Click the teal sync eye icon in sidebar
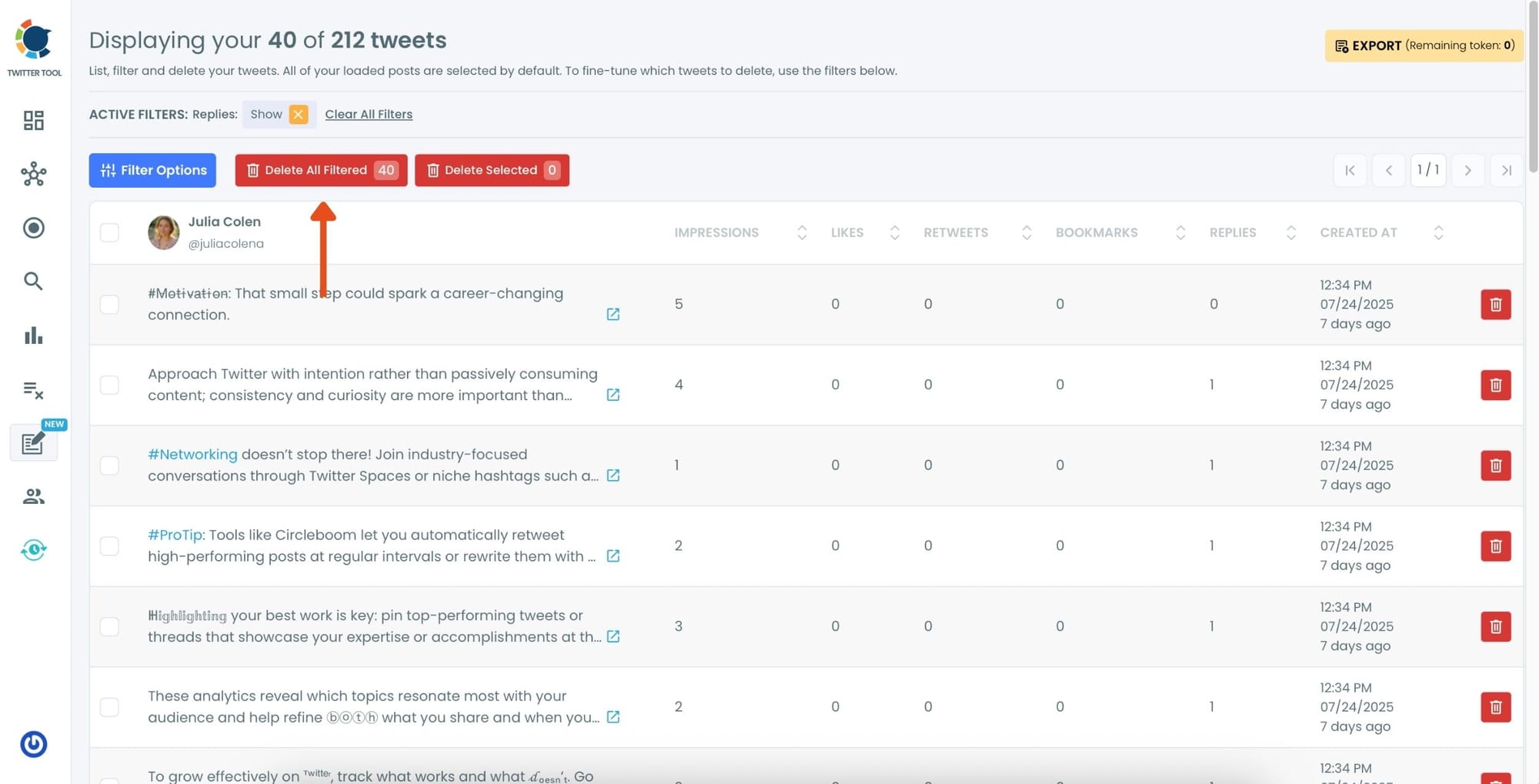 point(34,550)
